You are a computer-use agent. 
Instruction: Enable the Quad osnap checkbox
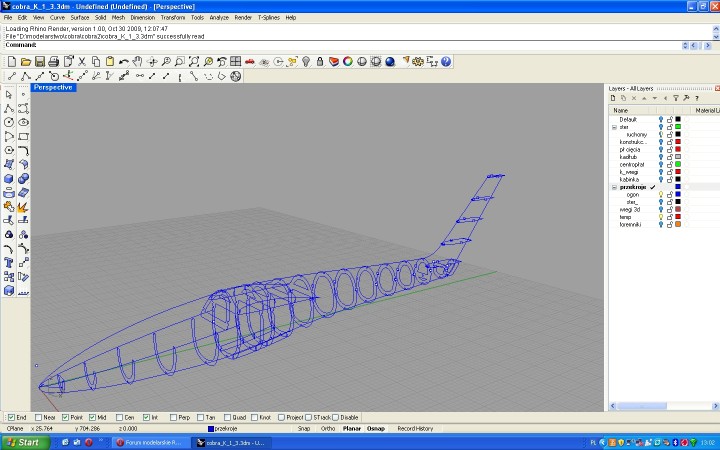coord(227,417)
